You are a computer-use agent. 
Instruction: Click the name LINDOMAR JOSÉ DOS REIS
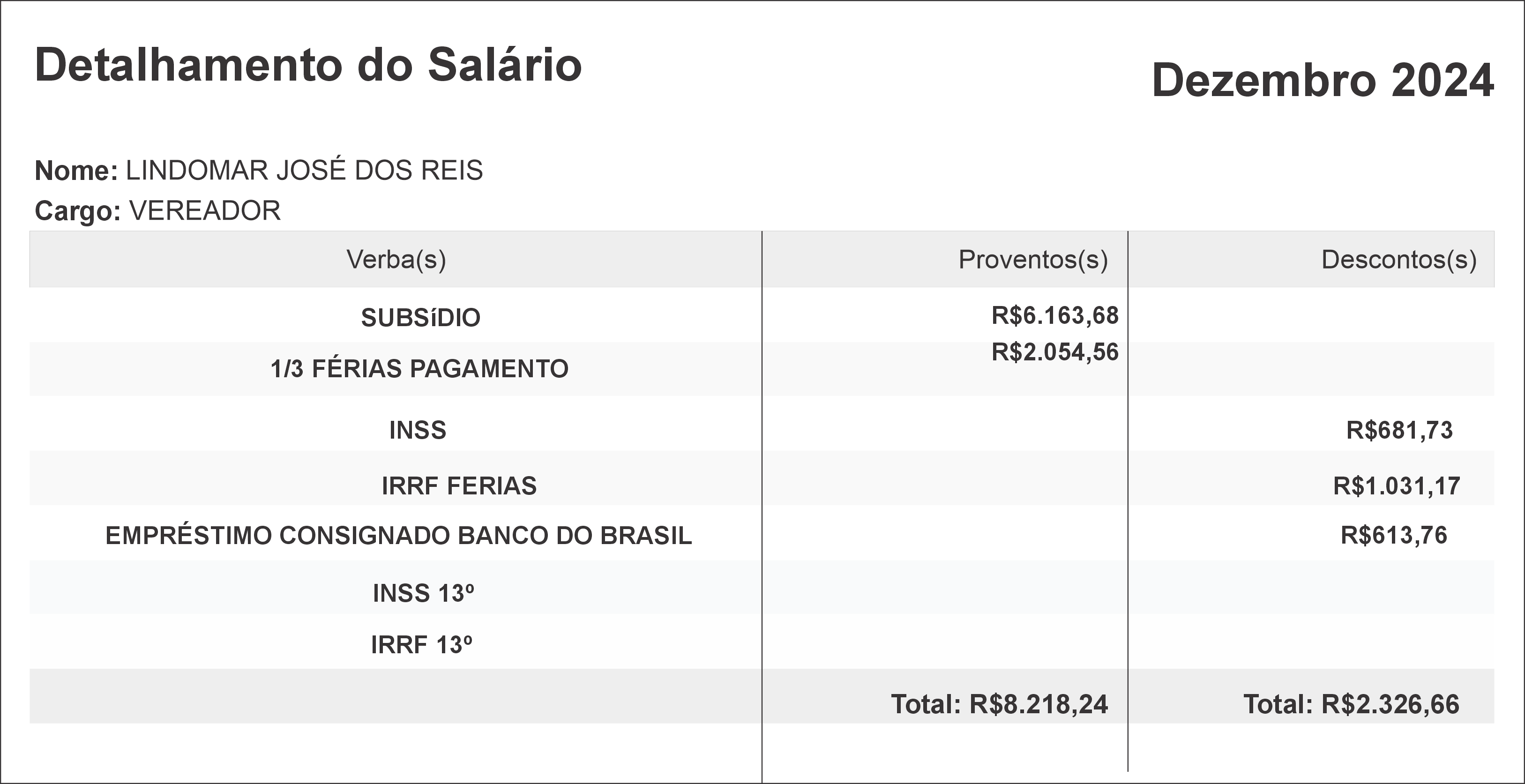click(304, 171)
